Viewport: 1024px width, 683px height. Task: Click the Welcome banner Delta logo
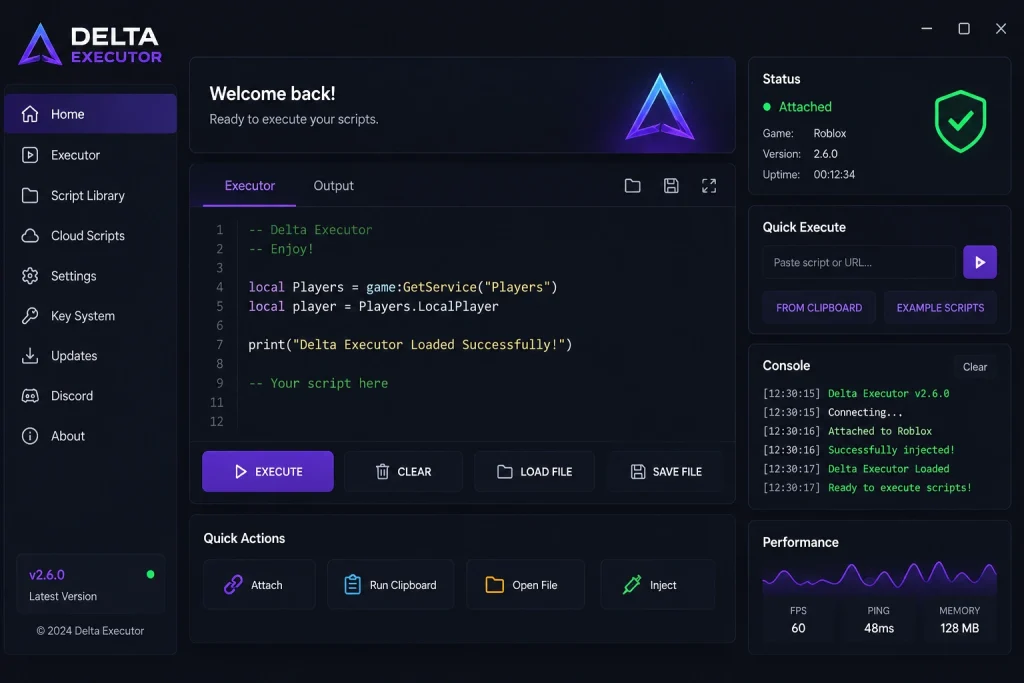[x=660, y=106]
